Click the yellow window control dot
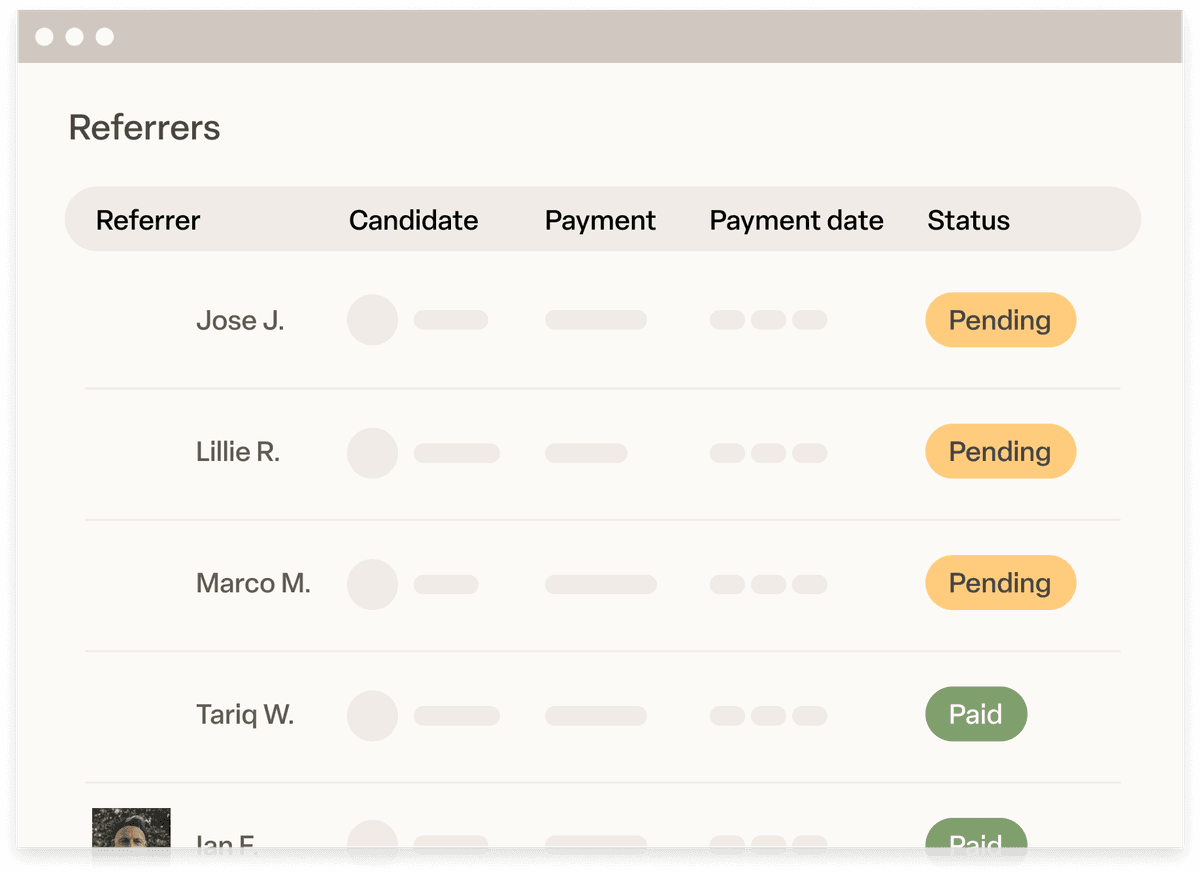This screenshot has height=873, width=1200. pos(73,36)
